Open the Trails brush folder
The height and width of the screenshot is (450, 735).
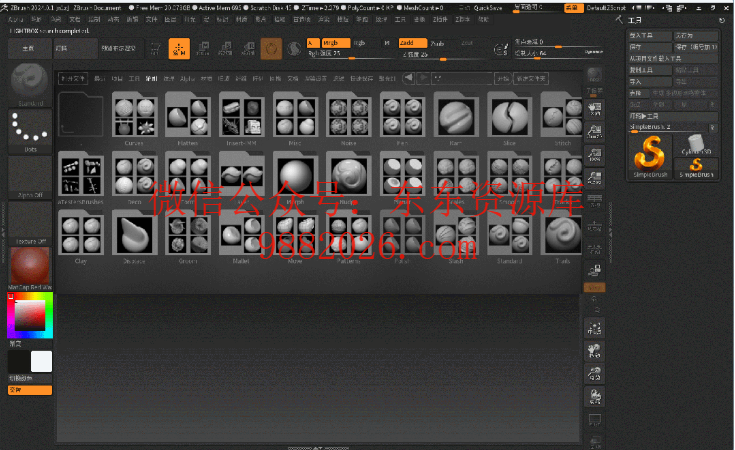click(x=562, y=235)
